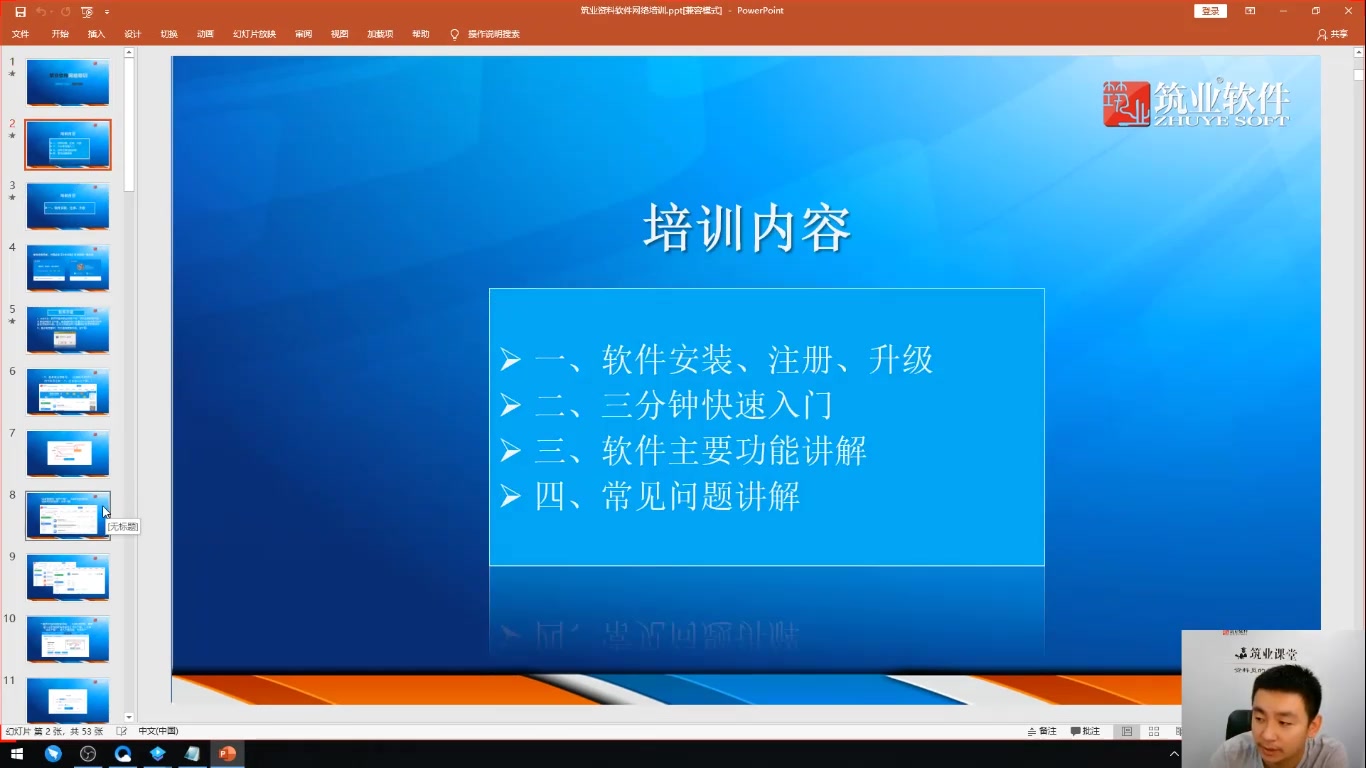Click the scroll-up arrow of the thumbnail pane
The width and height of the screenshot is (1366, 768).
click(x=129, y=52)
